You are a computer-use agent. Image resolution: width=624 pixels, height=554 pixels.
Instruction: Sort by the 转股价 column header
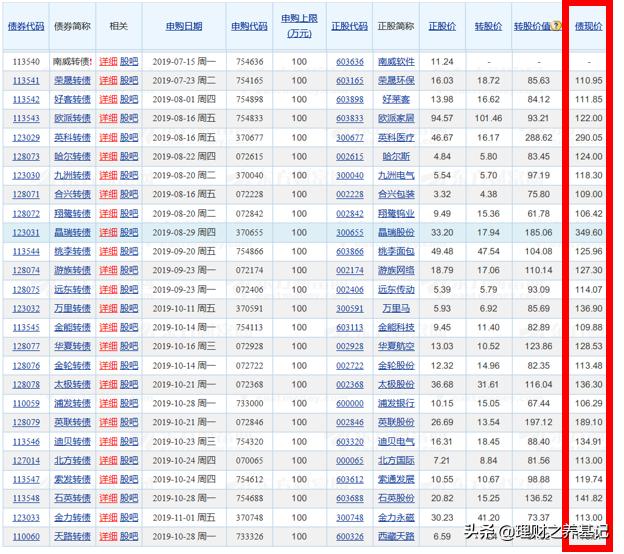point(488,26)
